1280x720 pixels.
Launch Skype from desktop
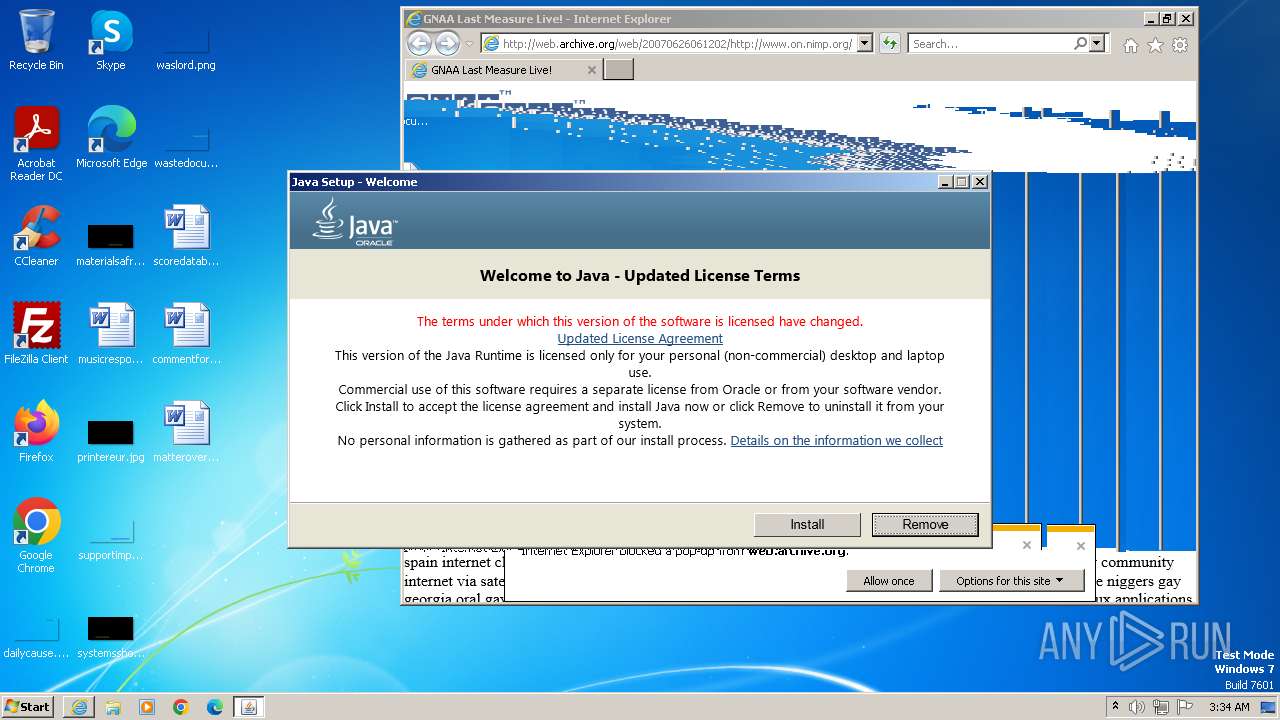click(x=110, y=40)
